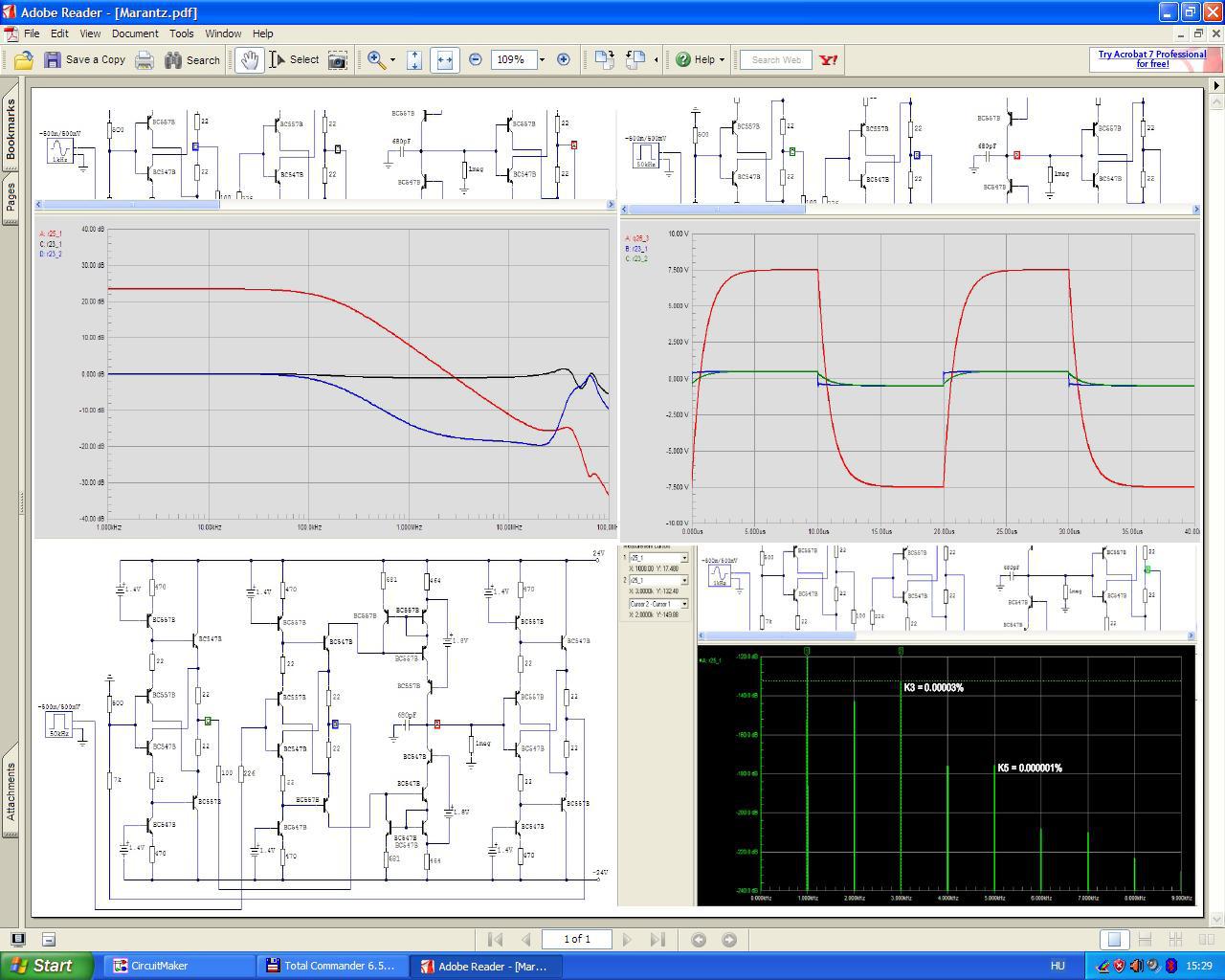
Task: Open the 109% zoom level dropdown
Action: (x=542, y=60)
